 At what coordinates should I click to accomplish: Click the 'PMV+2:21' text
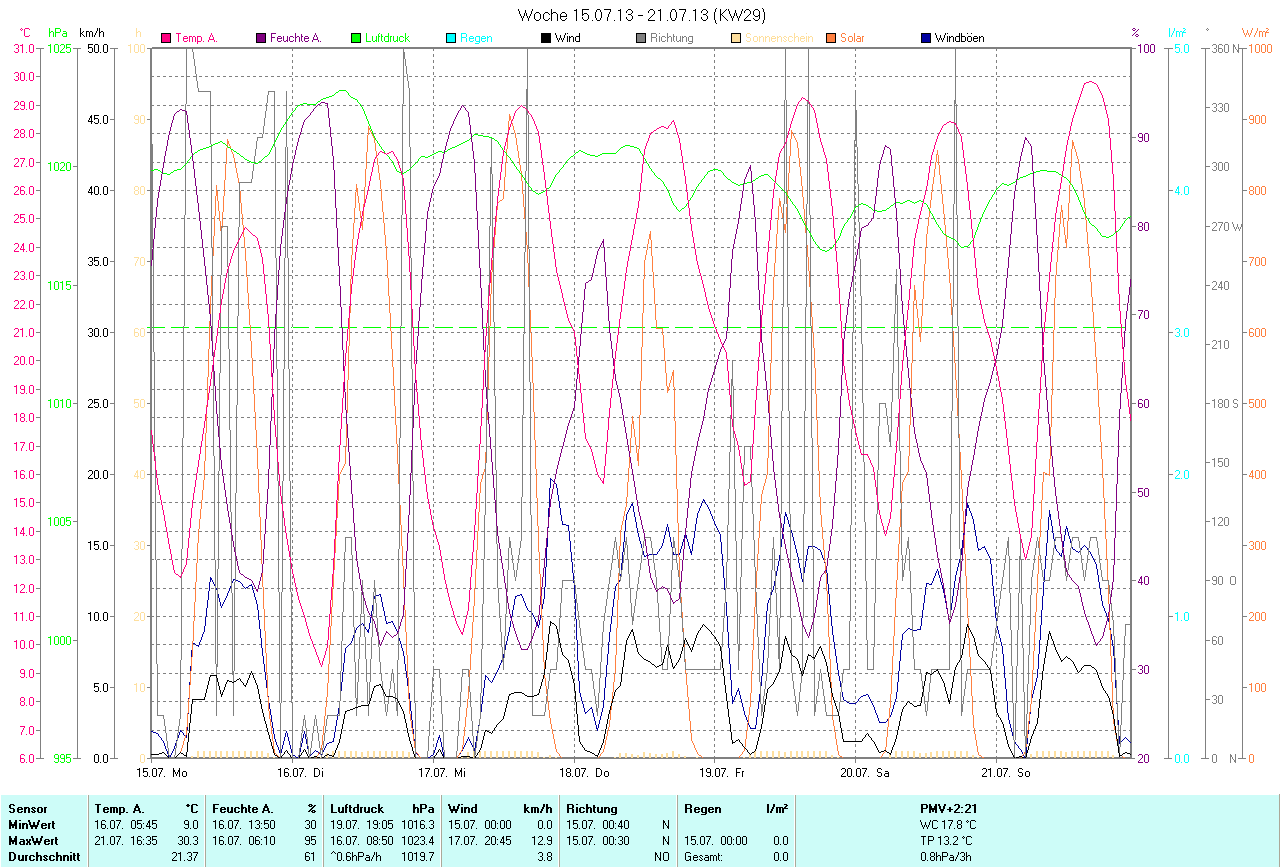click(x=951, y=808)
